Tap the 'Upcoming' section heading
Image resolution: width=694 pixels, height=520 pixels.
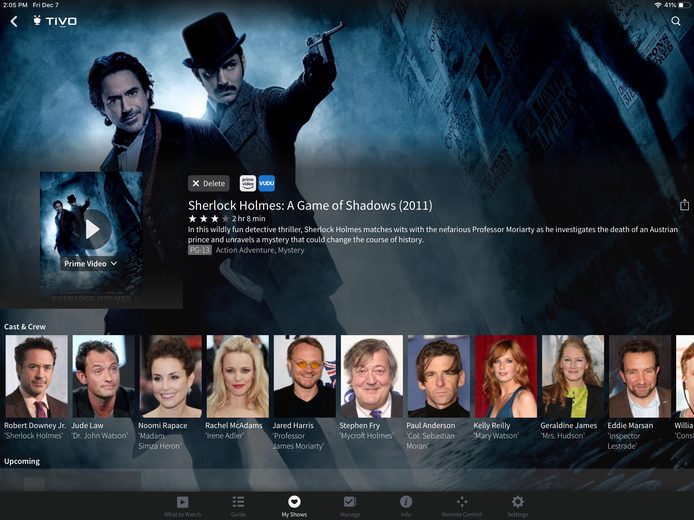pyautogui.click(x=22, y=461)
